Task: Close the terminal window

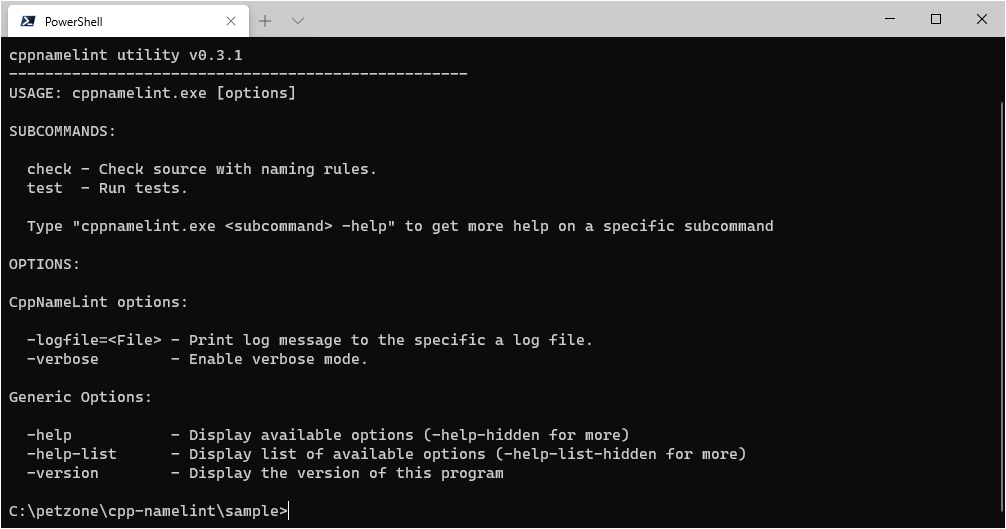Action: pyautogui.click(x=982, y=19)
